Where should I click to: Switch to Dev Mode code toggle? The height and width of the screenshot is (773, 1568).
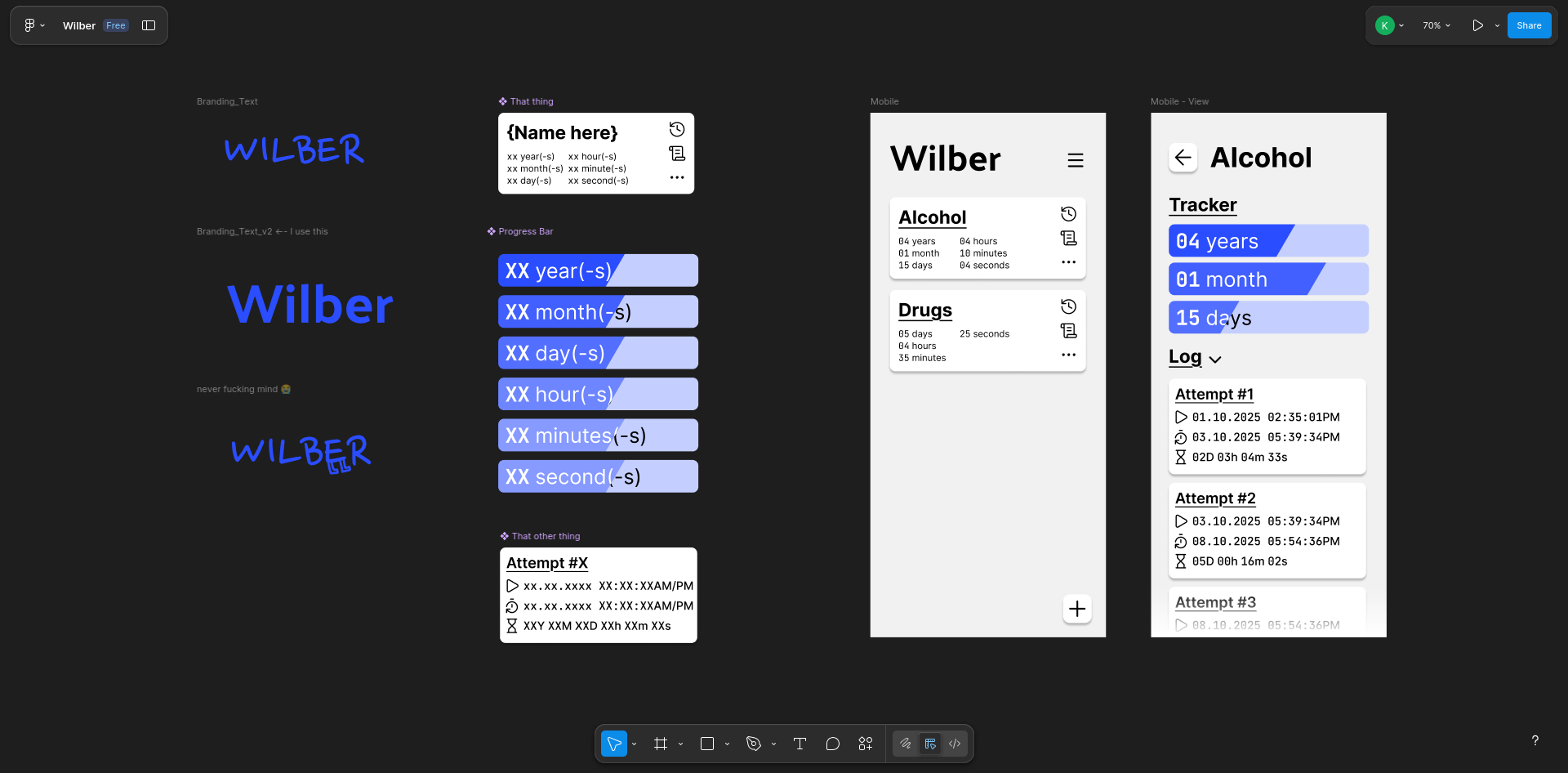955,744
